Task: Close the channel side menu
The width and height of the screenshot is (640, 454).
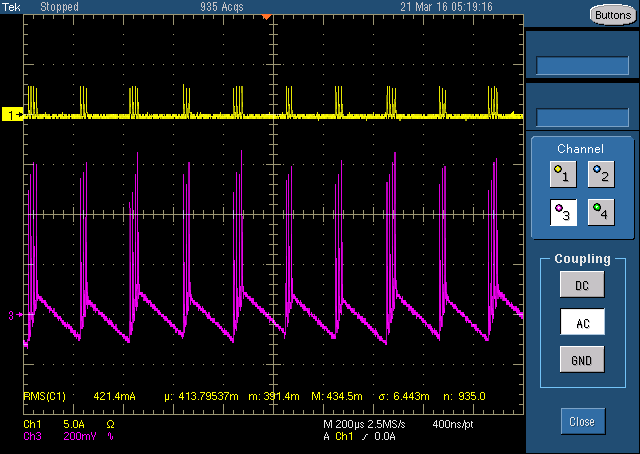Action: 582,421
